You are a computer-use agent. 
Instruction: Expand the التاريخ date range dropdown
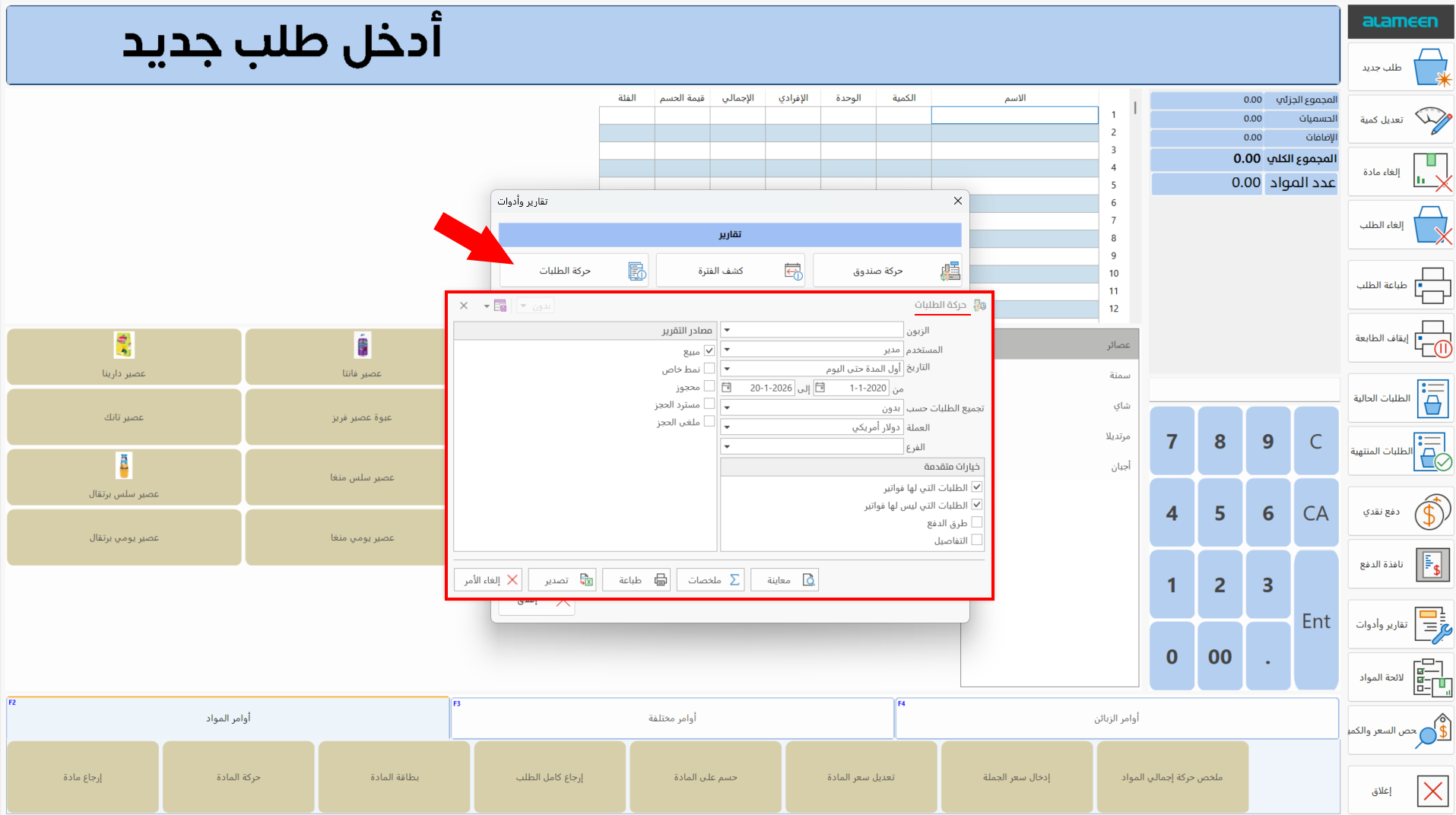click(727, 369)
